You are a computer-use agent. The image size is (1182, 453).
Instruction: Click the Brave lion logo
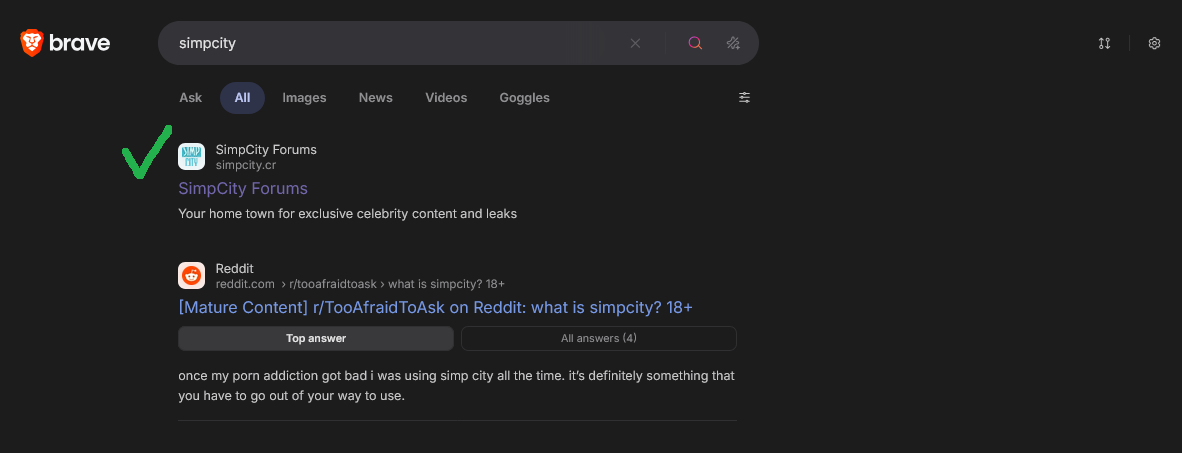(32, 43)
